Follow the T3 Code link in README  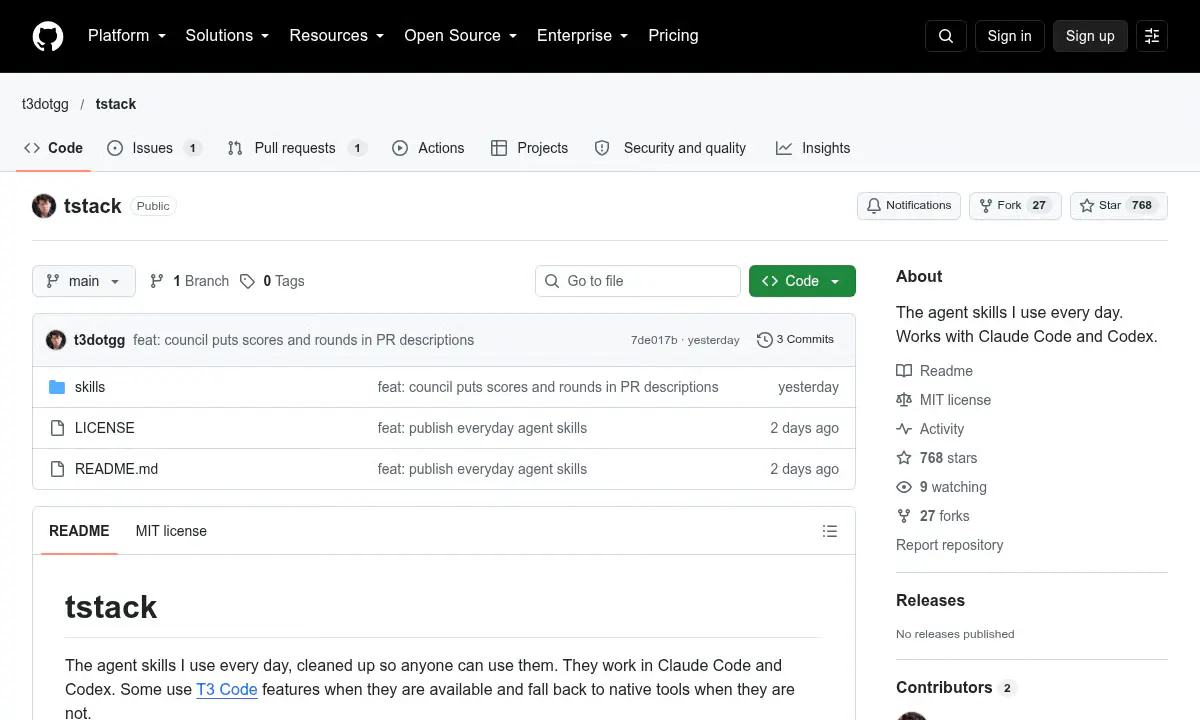click(x=227, y=689)
